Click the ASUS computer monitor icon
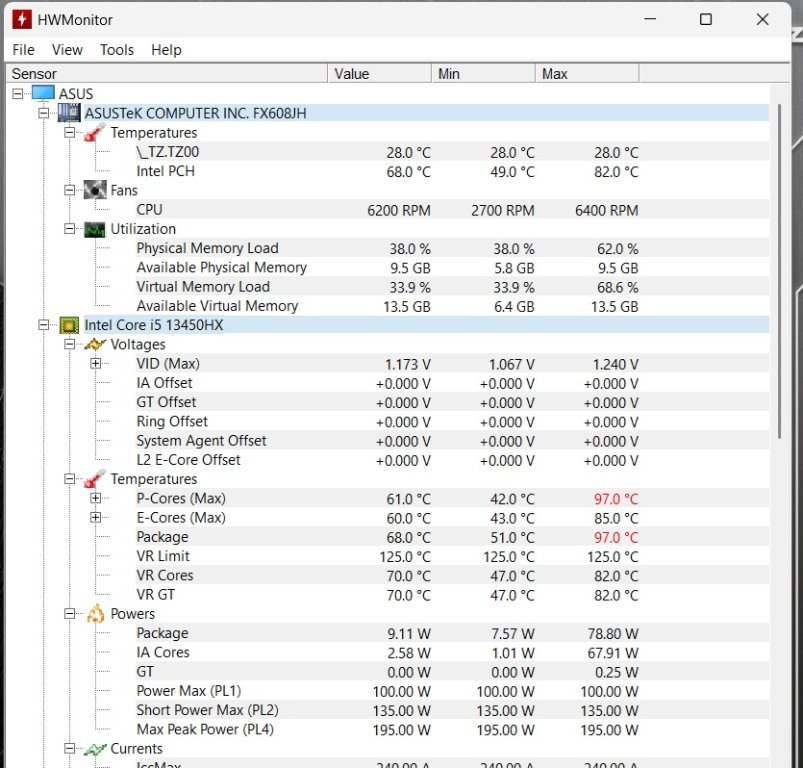The image size is (803, 768). tap(43, 94)
